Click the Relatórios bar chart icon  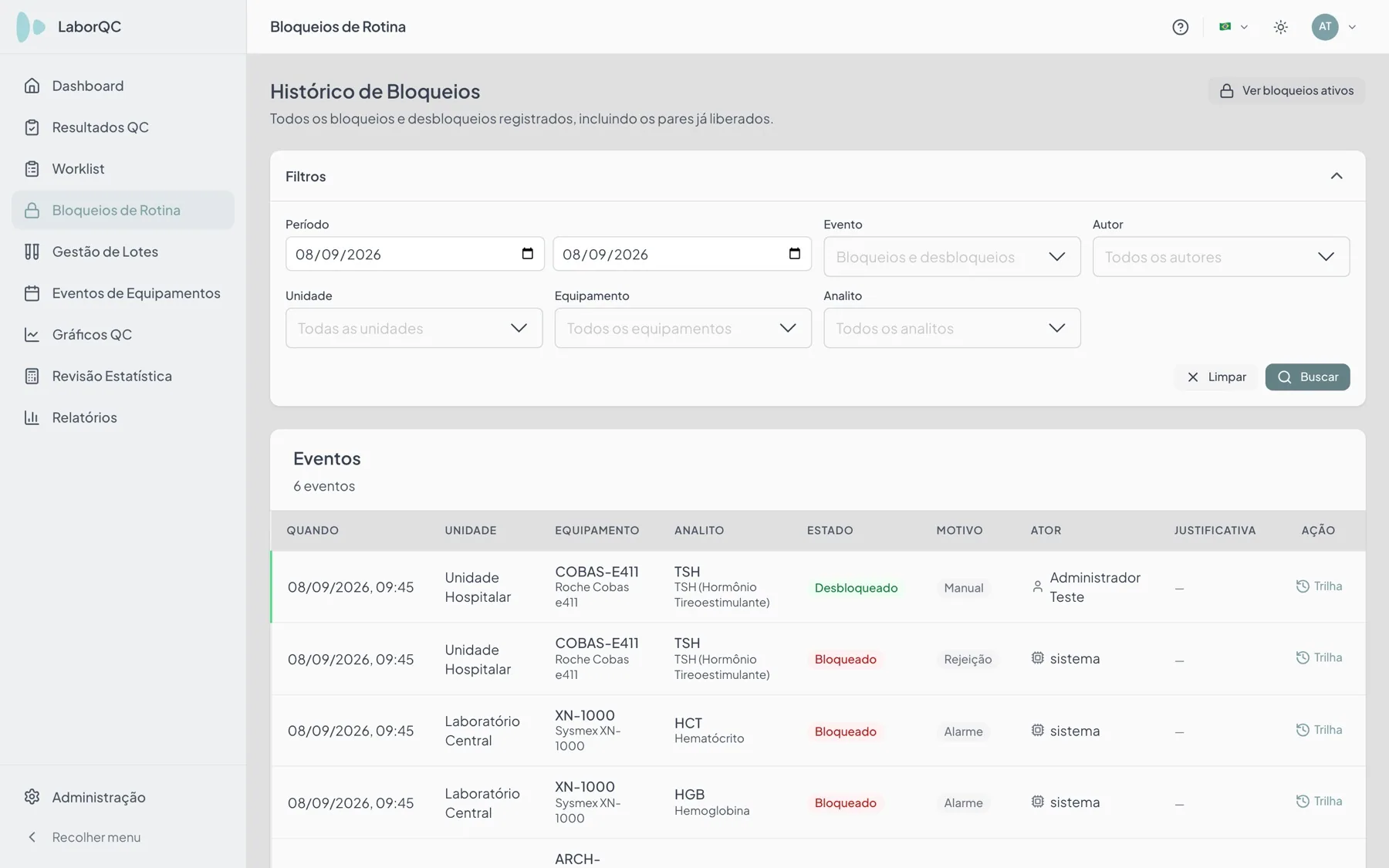pyautogui.click(x=32, y=417)
